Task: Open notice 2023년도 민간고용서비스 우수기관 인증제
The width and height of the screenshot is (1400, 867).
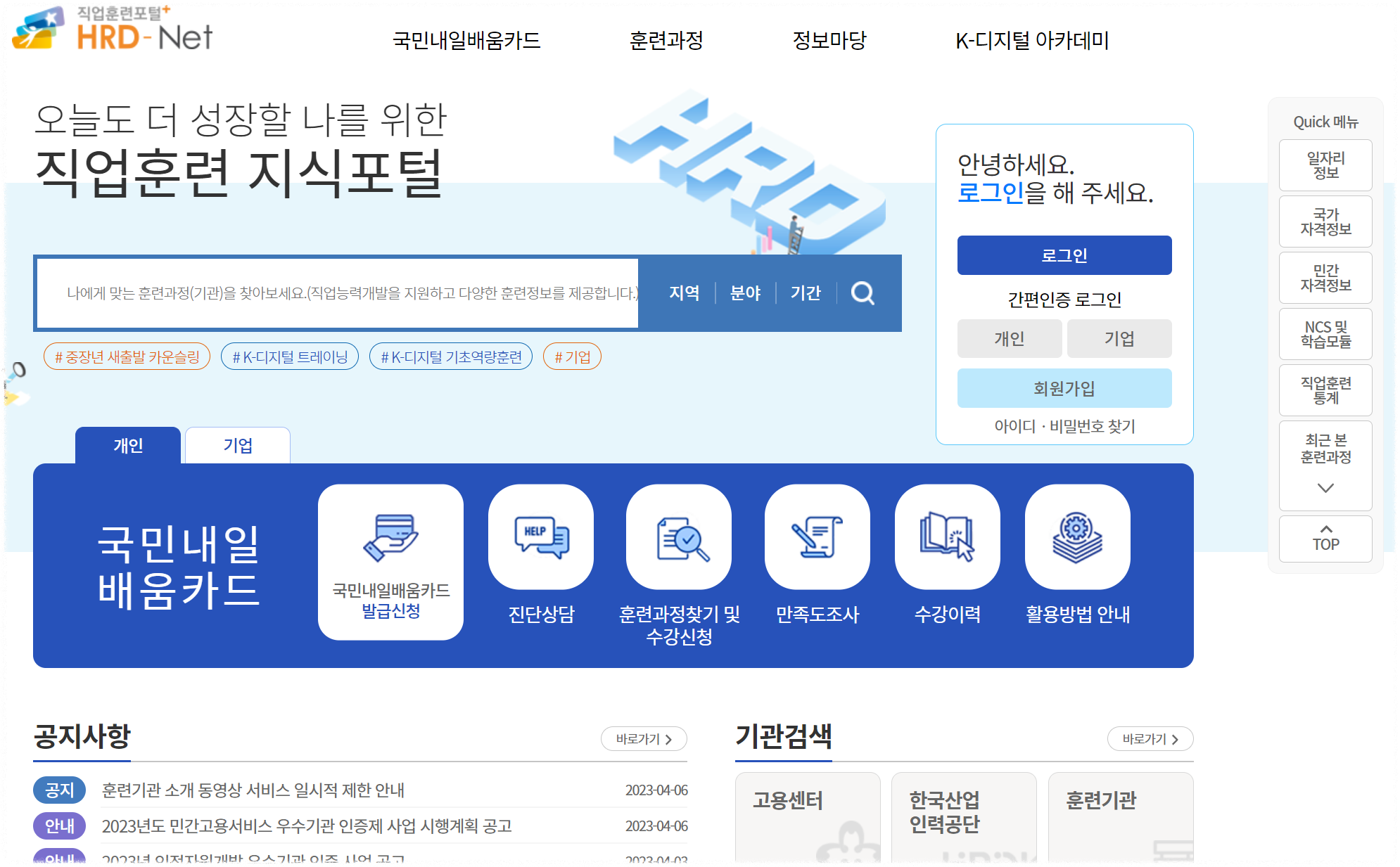Action: pos(307,826)
